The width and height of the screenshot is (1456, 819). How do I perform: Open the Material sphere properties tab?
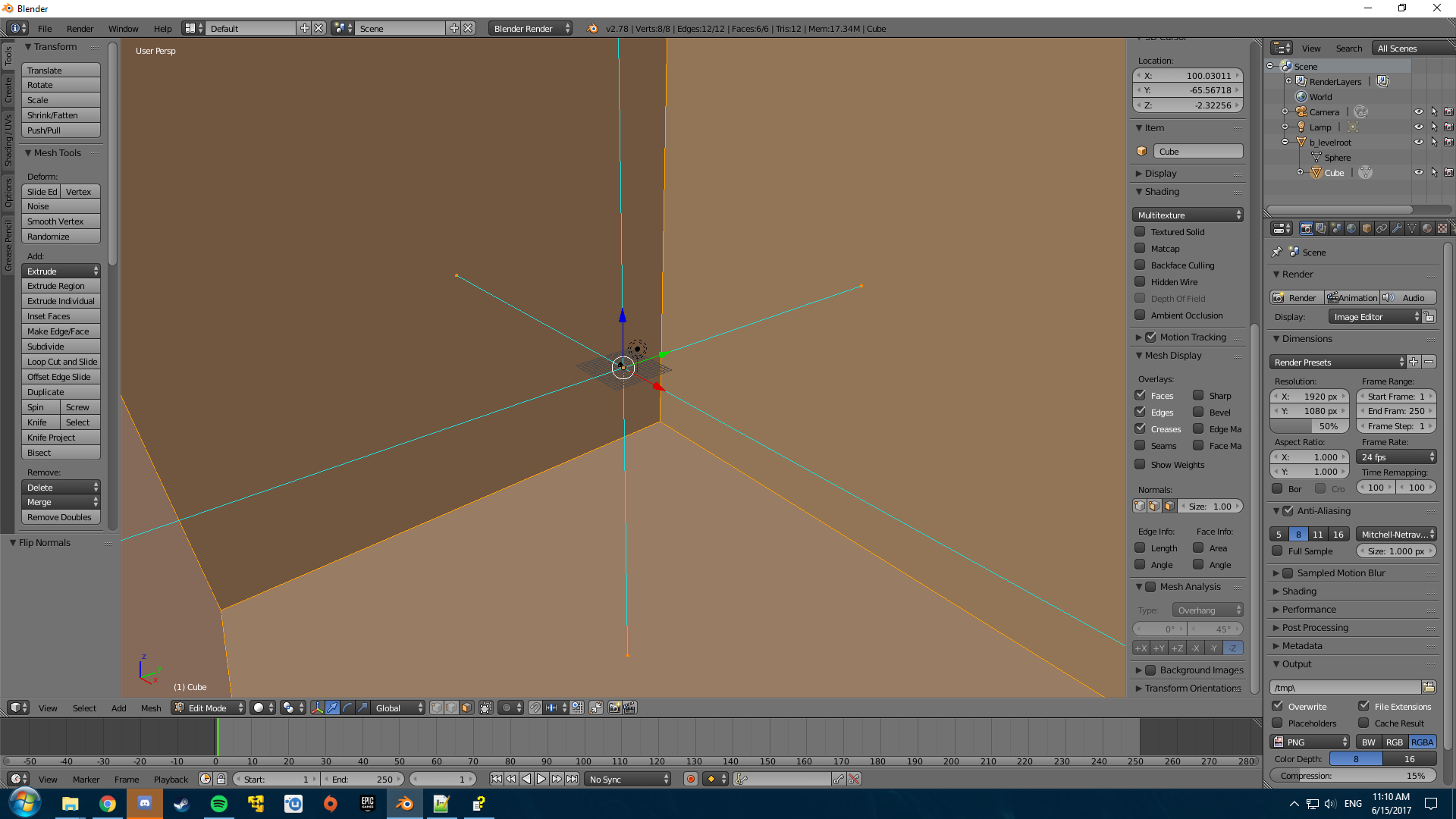click(x=1427, y=228)
